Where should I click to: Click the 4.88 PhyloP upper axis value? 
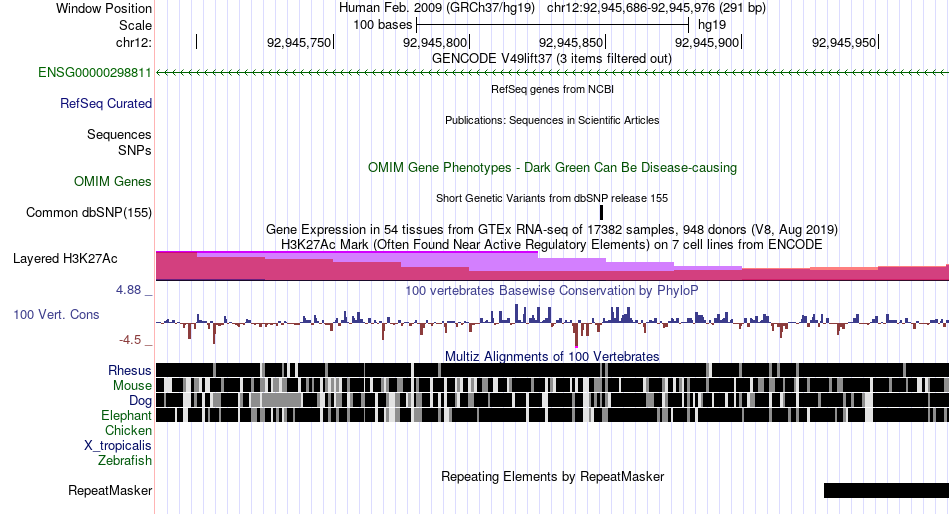(128, 290)
